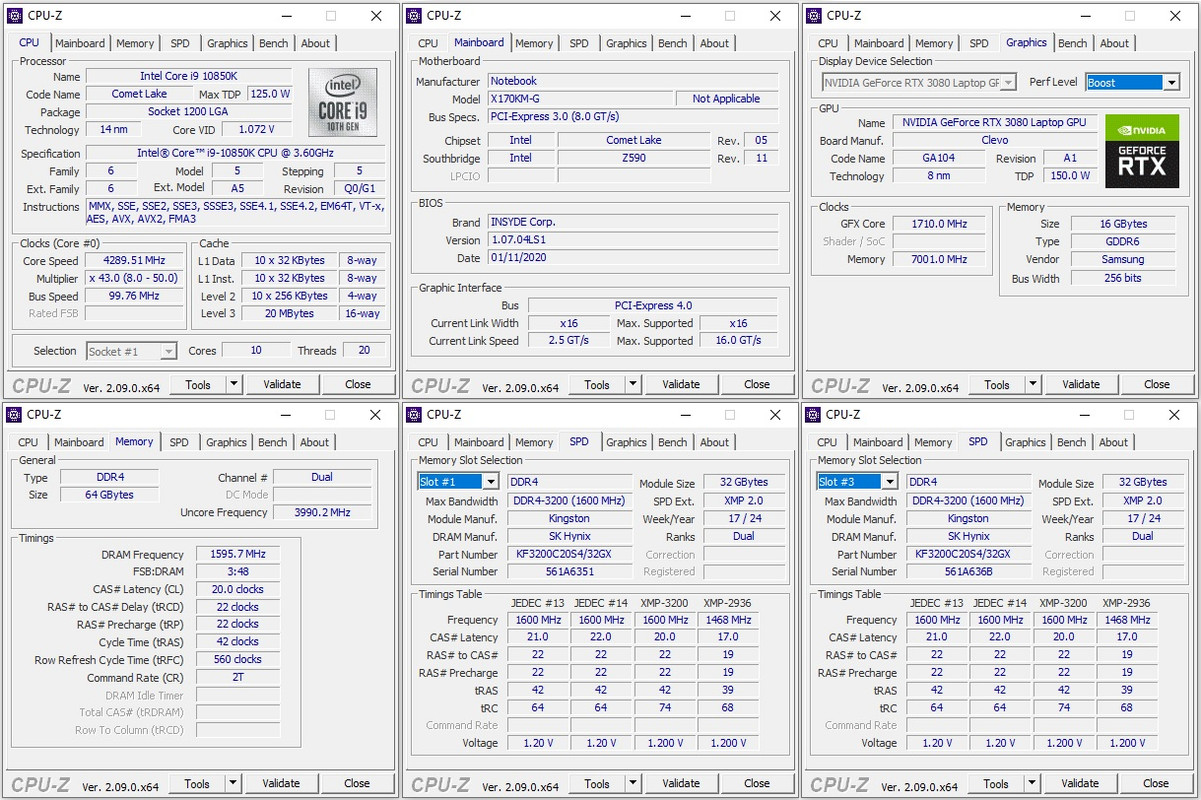1201x800 pixels.
Task: Click CPU-Z title icon in the Slot #3 SPD window
Action: tap(814, 415)
